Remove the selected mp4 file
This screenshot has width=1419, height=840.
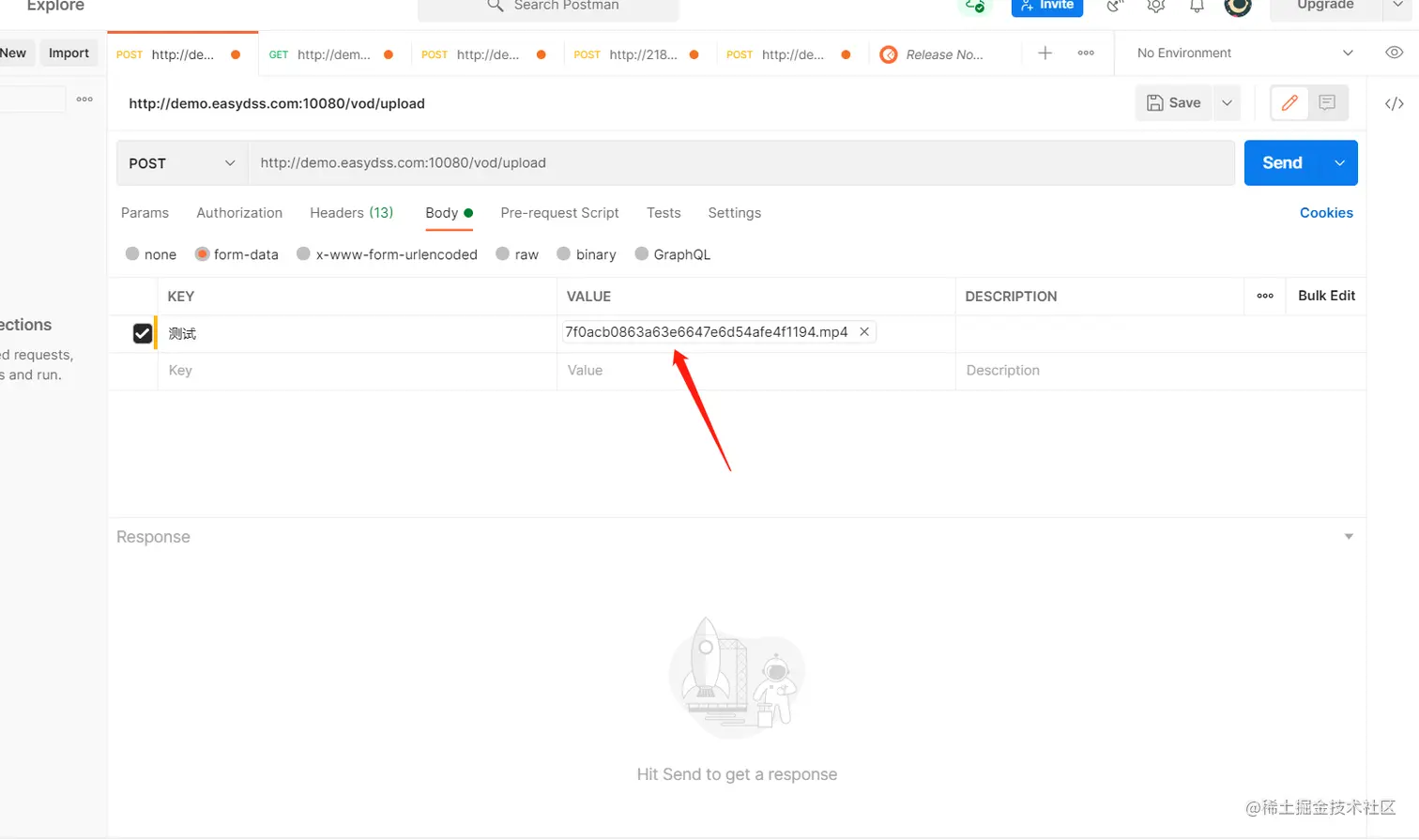(864, 331)
